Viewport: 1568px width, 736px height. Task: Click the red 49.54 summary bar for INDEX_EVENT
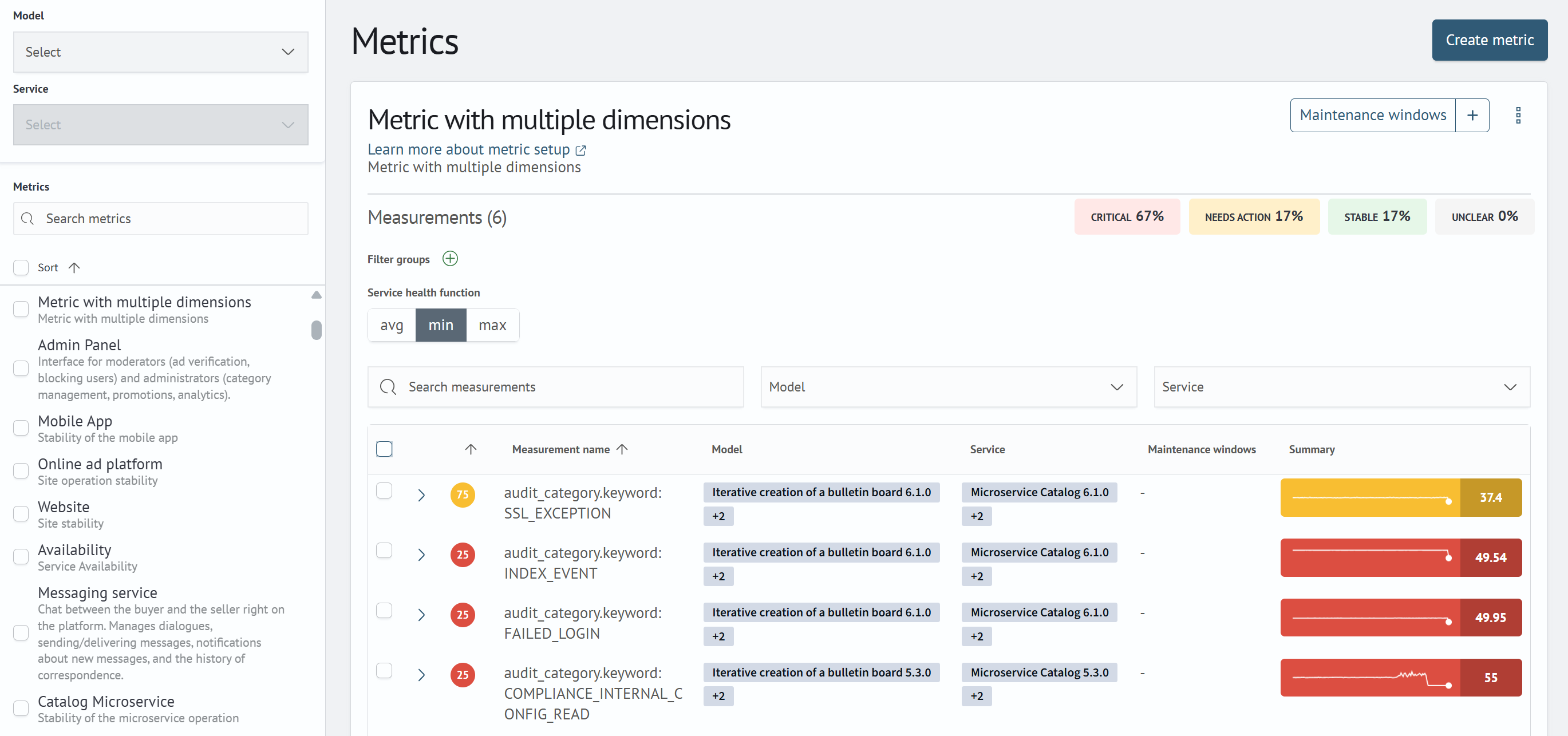pyautogui.click(x=1401, y=557)
